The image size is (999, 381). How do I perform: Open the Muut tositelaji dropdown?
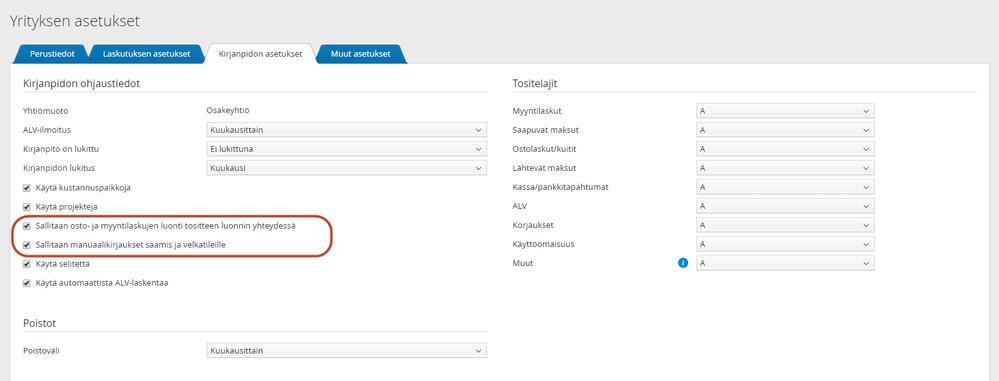coord(785,263)
